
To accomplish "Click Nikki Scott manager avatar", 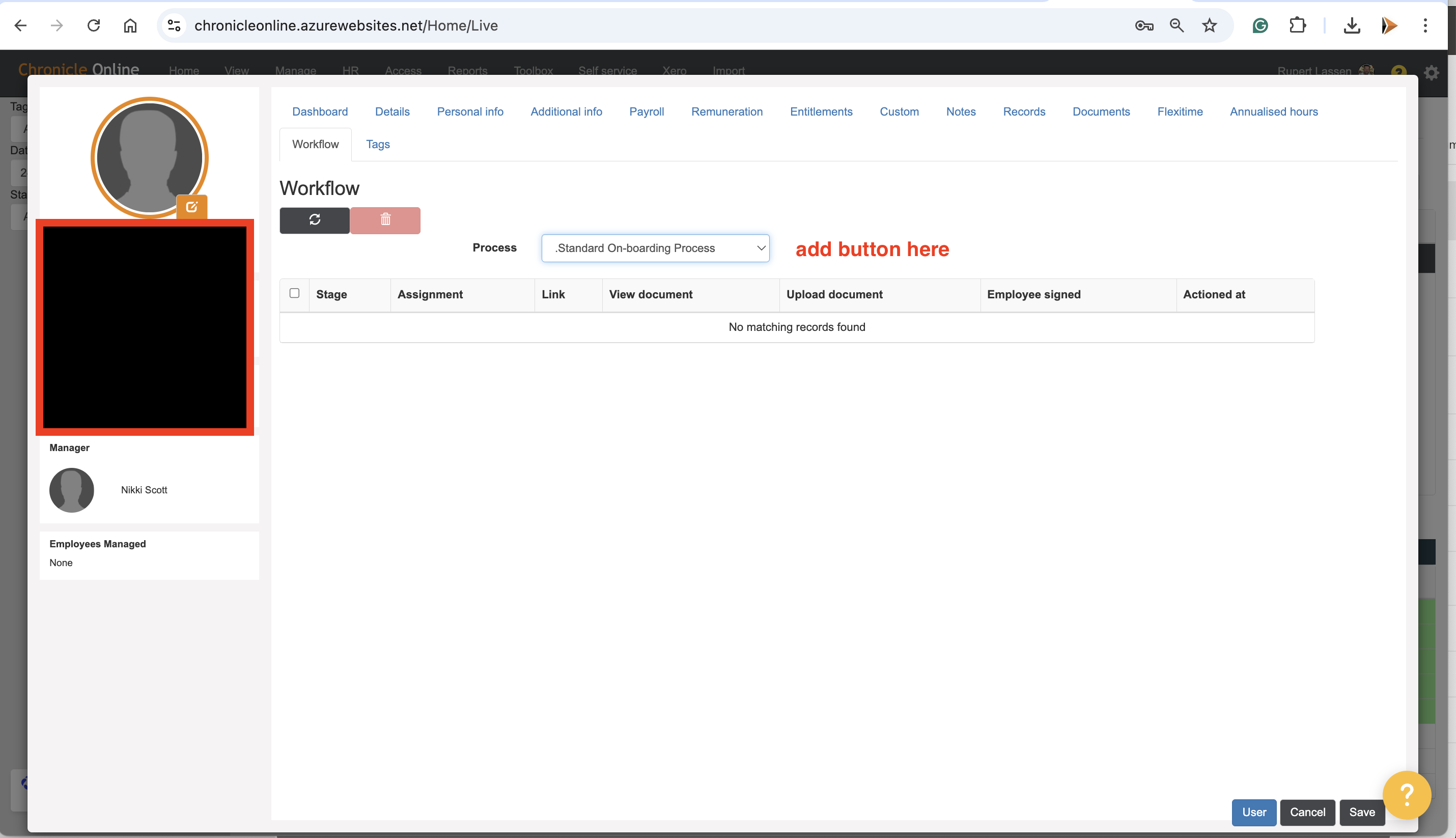I will coord(71,490).
